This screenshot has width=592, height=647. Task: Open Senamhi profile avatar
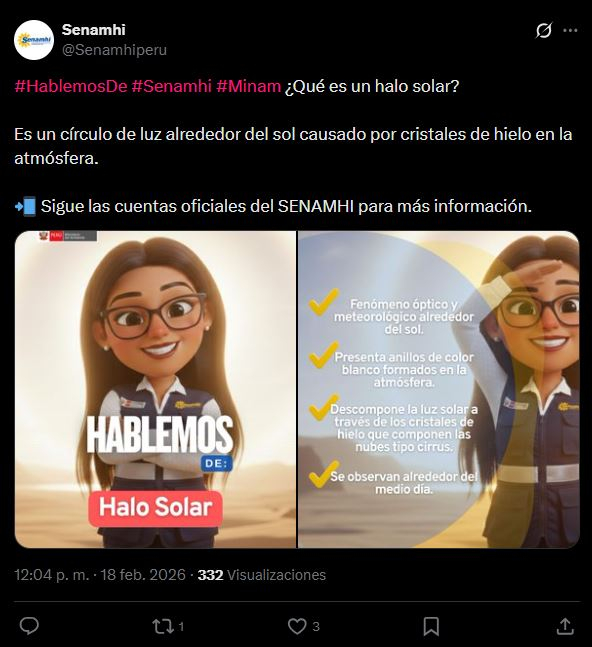click(x=34, y=40)
